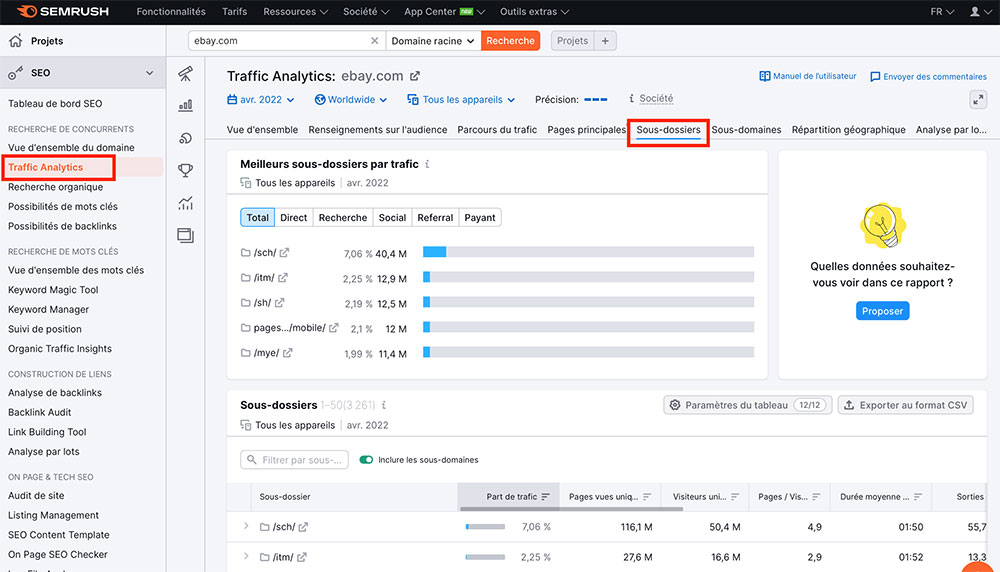Click the fullscreen expand icon

click(x=978, y=99)
